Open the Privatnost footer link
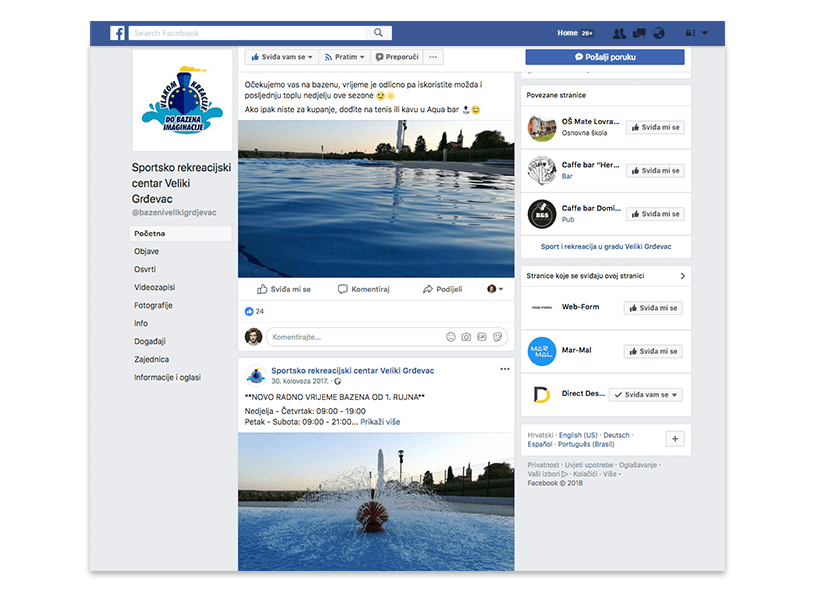This screenshot has width=815, height=600. click(543, 465)
